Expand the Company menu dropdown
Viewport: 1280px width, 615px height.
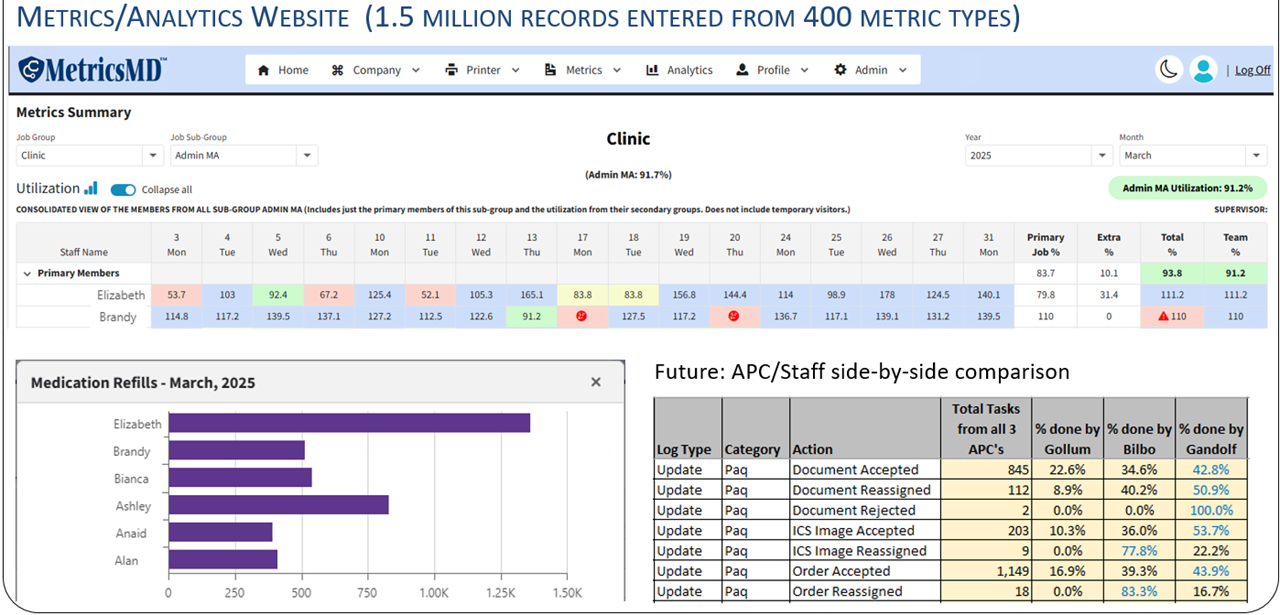tap(376, 70)
